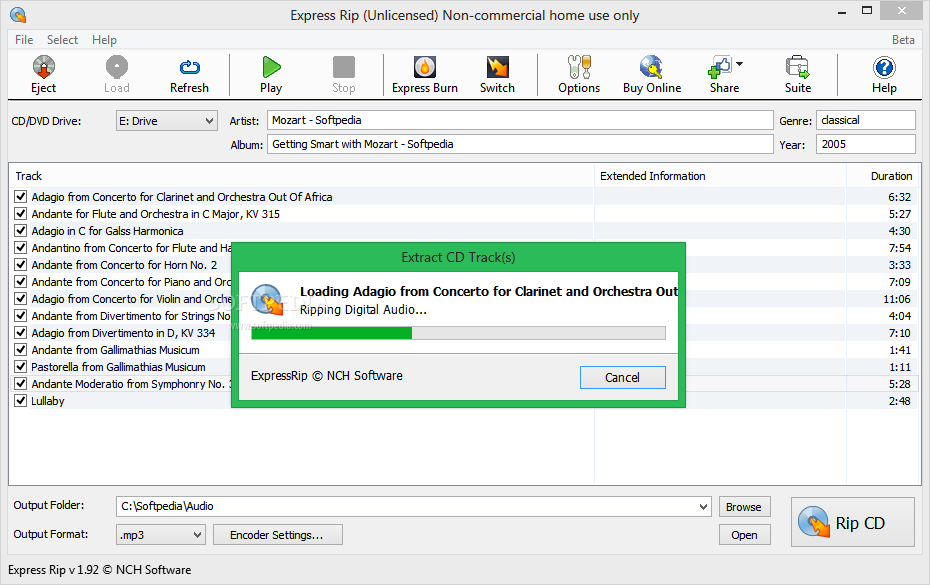This screenshot has width=930, height=585.
Task: Open the Switch converter tool
Action: [497, 75]
